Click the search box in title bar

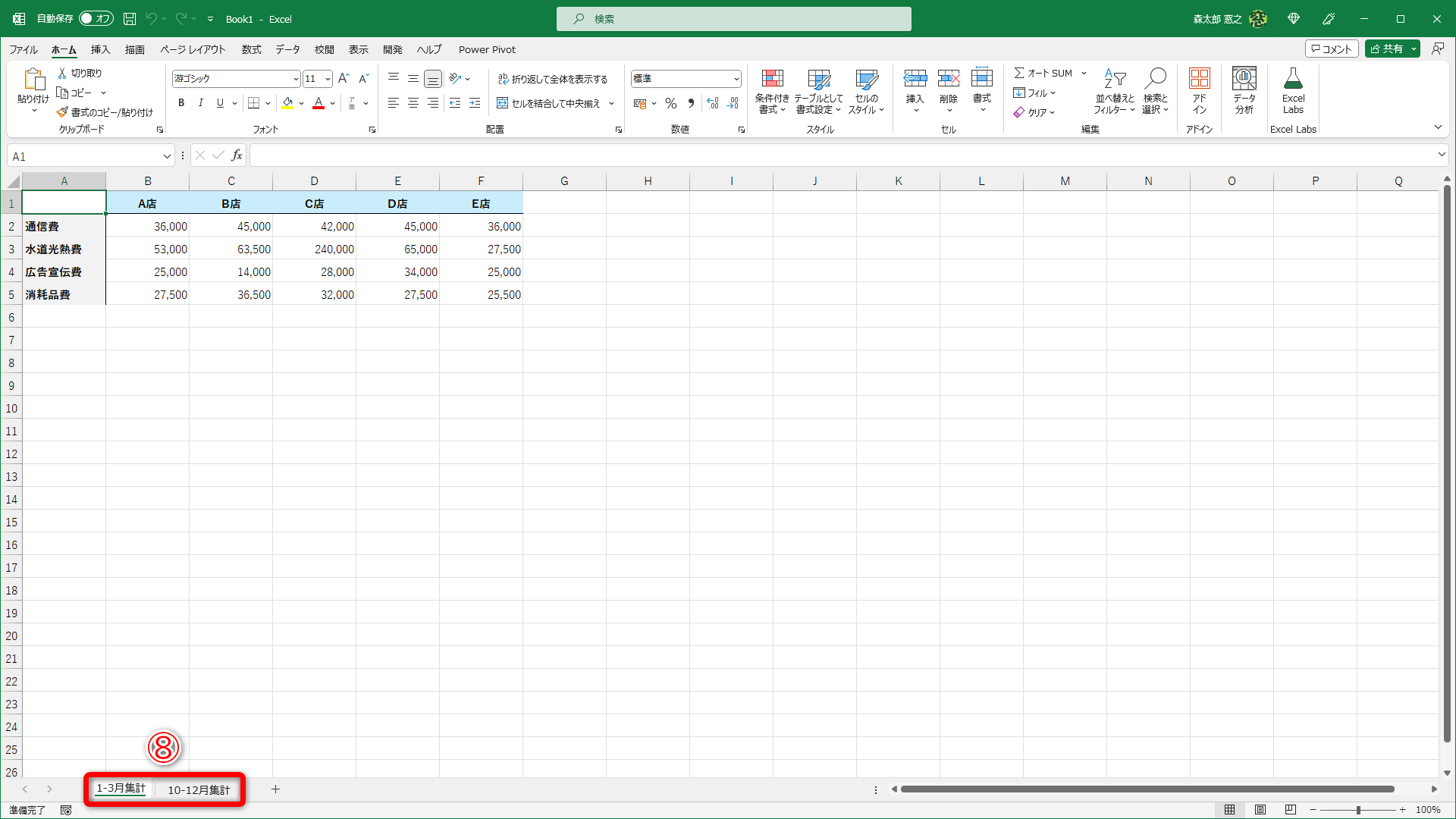pos(733,19)
